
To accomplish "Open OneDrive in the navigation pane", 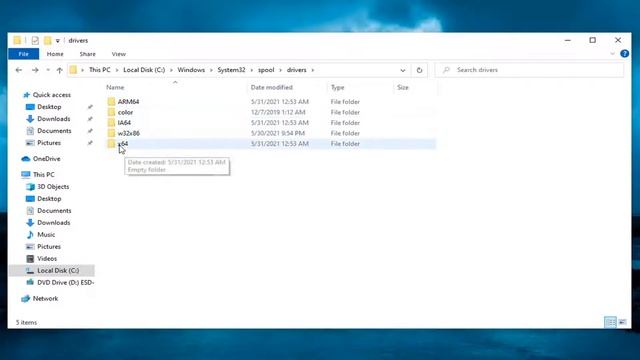I will point(47,159).
